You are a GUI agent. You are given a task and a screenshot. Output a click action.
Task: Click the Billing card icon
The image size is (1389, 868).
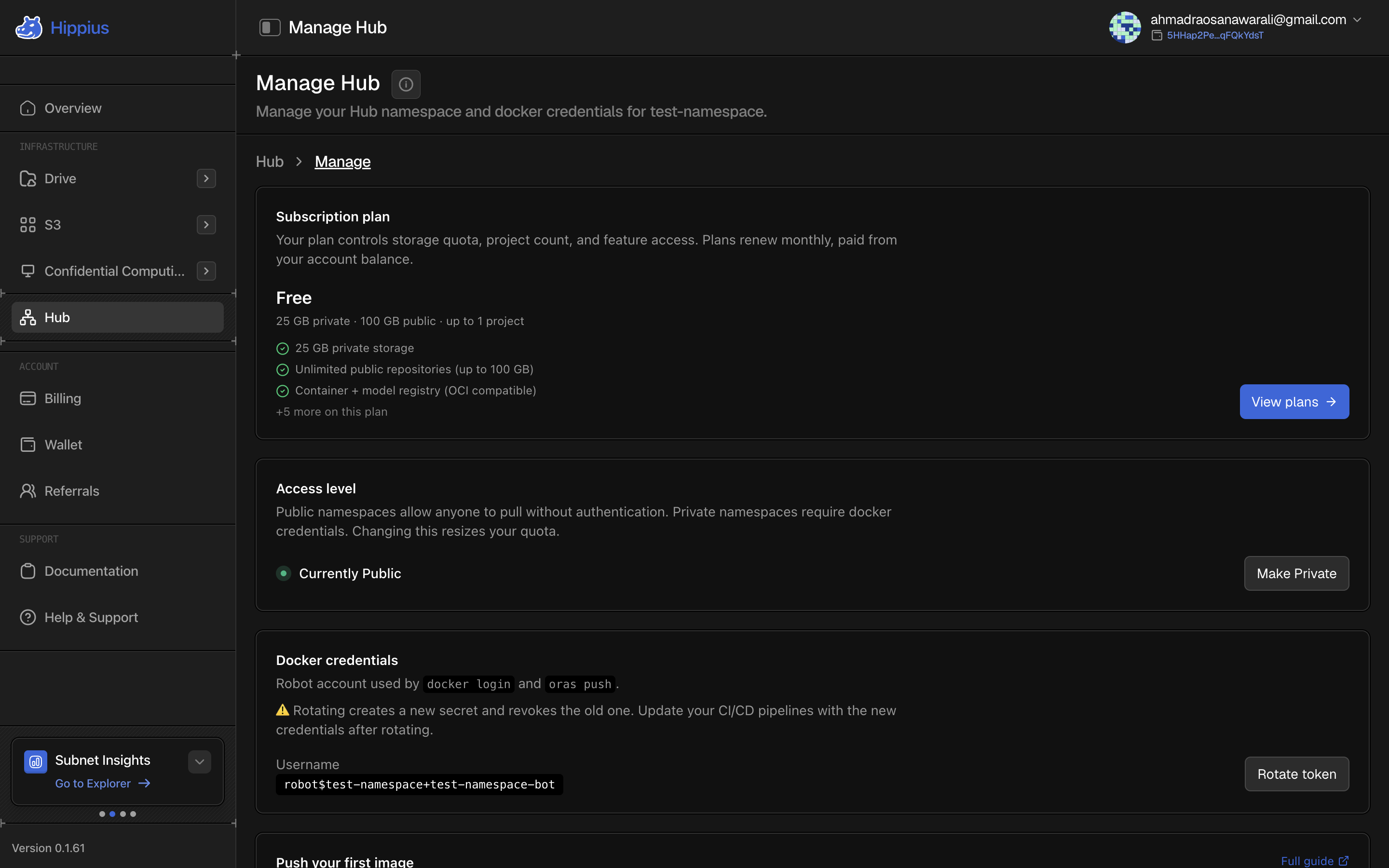(27, 398)
